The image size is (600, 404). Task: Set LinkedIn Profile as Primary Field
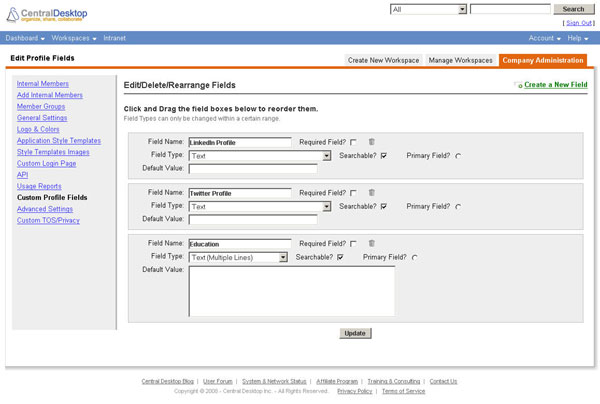pyautogui.click(x=458, y=156)
